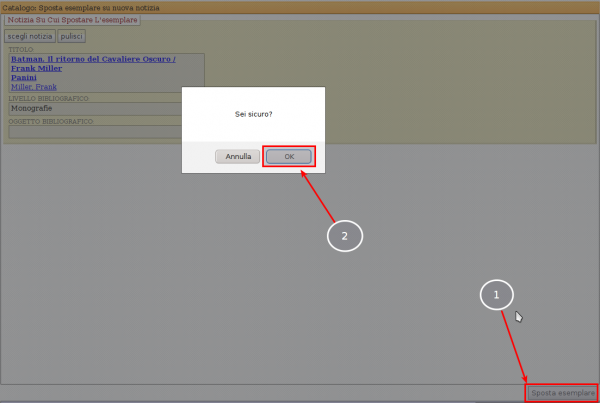Image resolution: width=600 pixels, height=403 pixels.
Task: Click the 'Sposta esemplare' button
Action: pyautogui.click(x=562, y=393)
